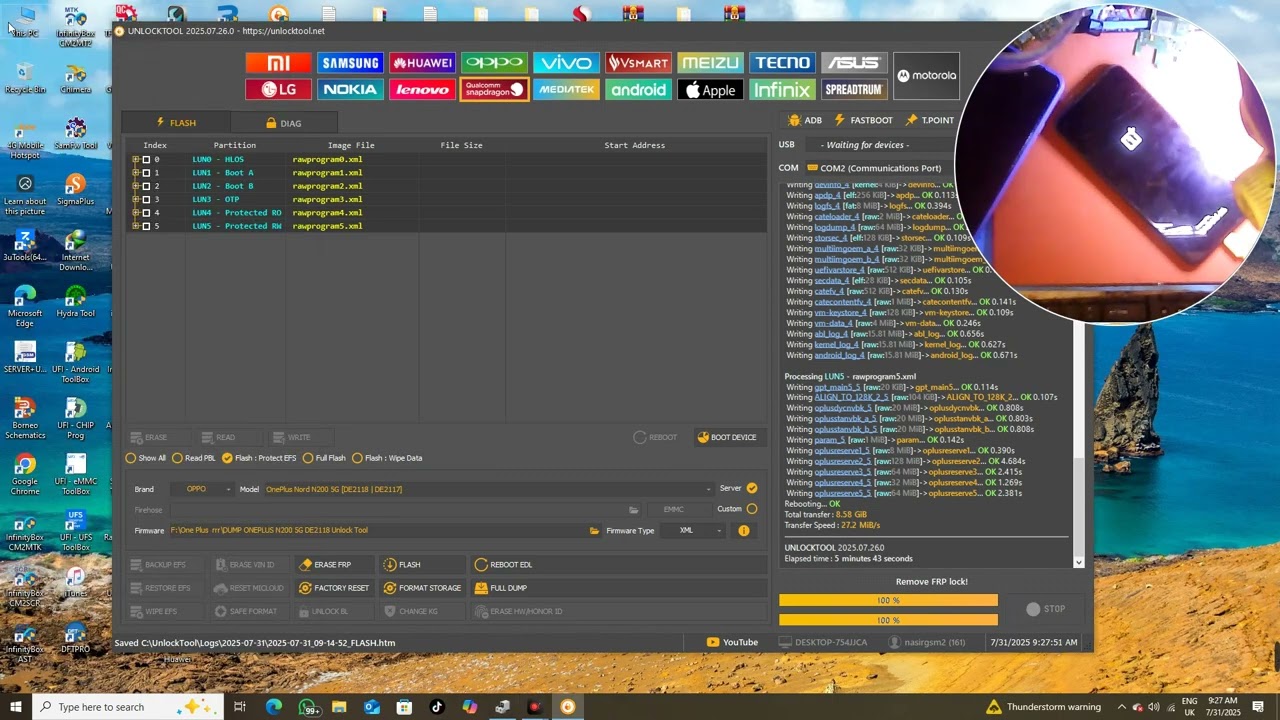The width and height of the screenshot is (1280, 720).
Task: Open the FASTBOOT tab
Action: click(x=863, y=120)
